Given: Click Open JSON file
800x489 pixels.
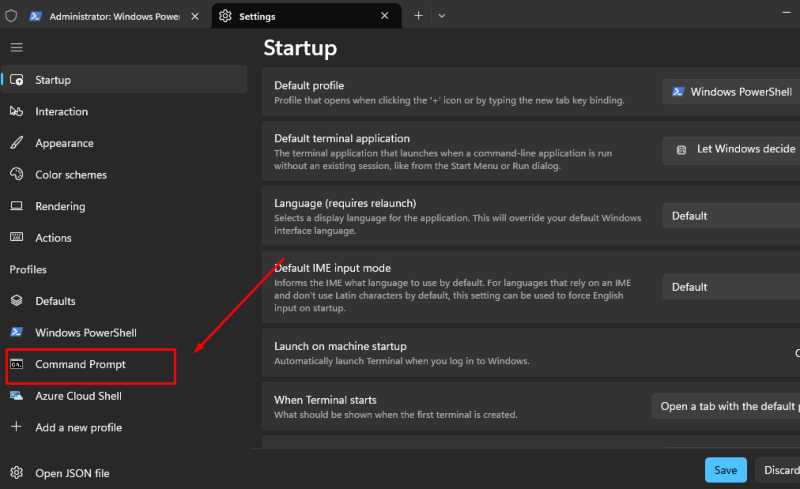Looking at the screenshot, I should click(124, 473).
